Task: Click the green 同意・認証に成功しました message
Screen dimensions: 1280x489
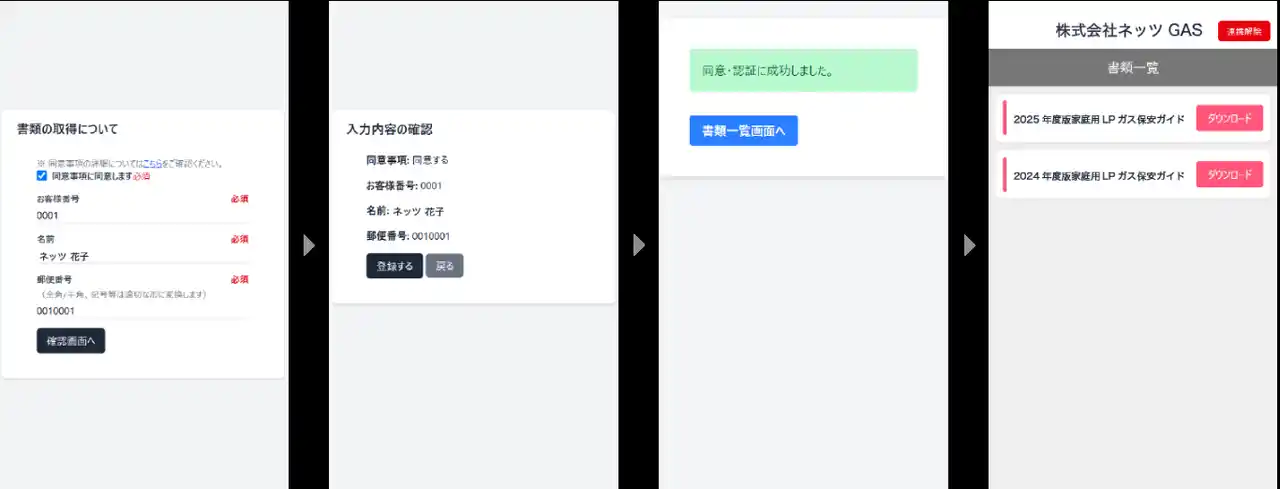Action: coord(803,71)
